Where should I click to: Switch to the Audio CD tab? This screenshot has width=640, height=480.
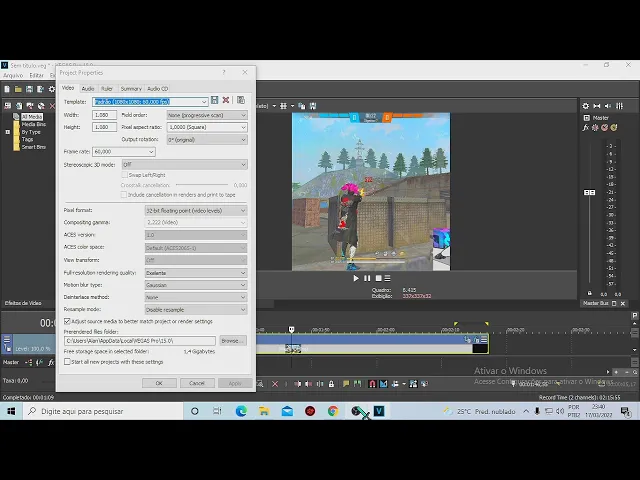click(x=158, y=89)
